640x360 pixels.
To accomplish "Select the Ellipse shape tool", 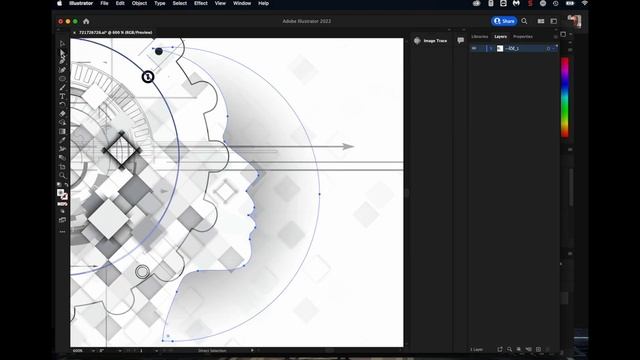I will (x=62, y=79).
